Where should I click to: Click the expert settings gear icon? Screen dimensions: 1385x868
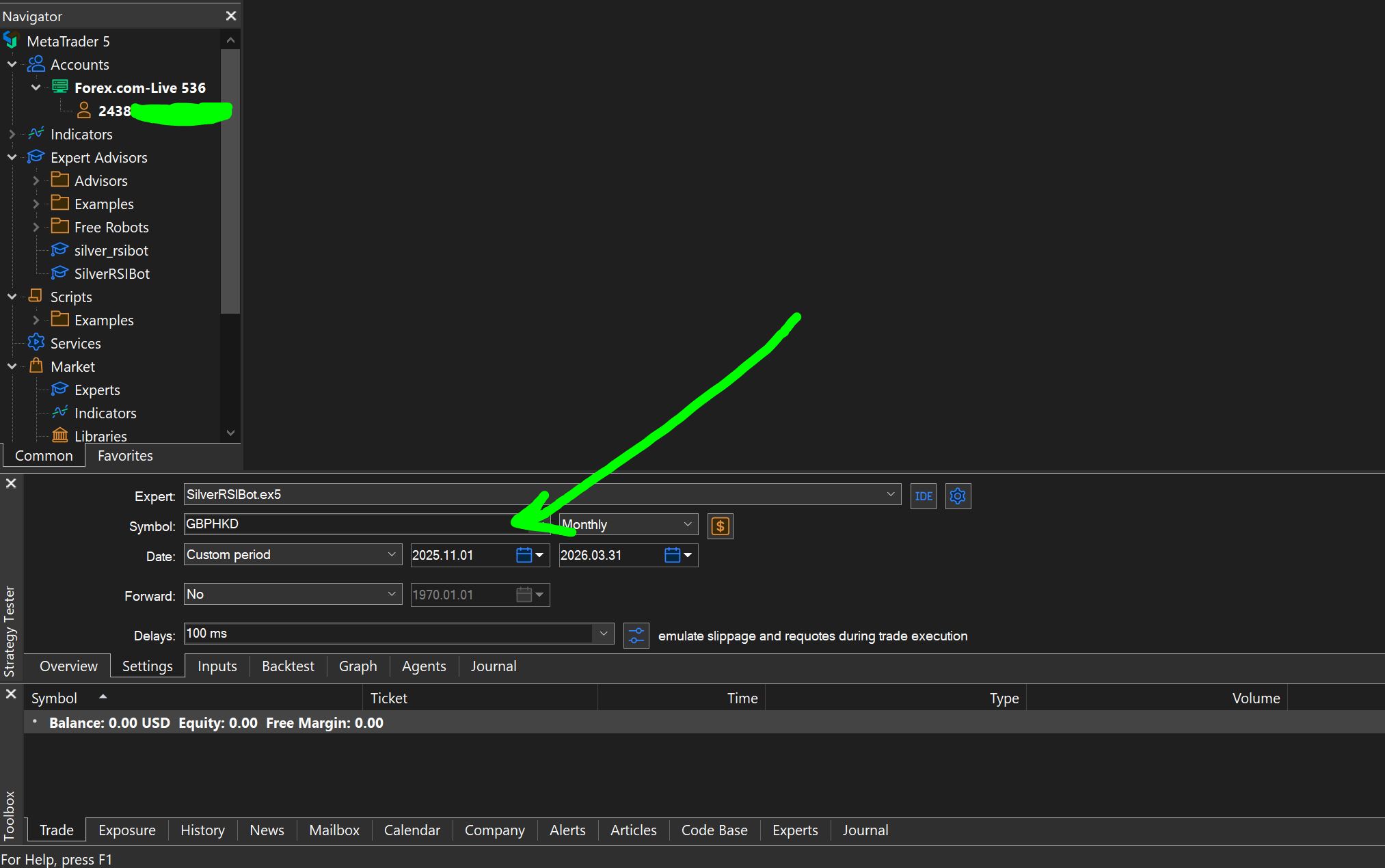click(958, 496)
